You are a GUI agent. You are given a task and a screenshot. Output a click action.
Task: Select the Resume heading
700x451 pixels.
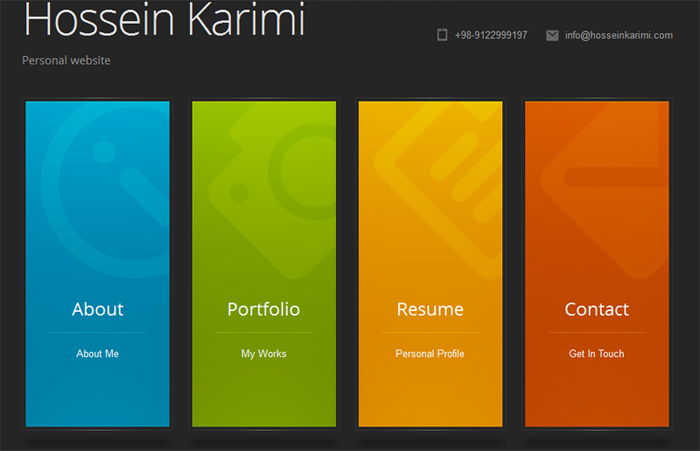click(430, 309)
